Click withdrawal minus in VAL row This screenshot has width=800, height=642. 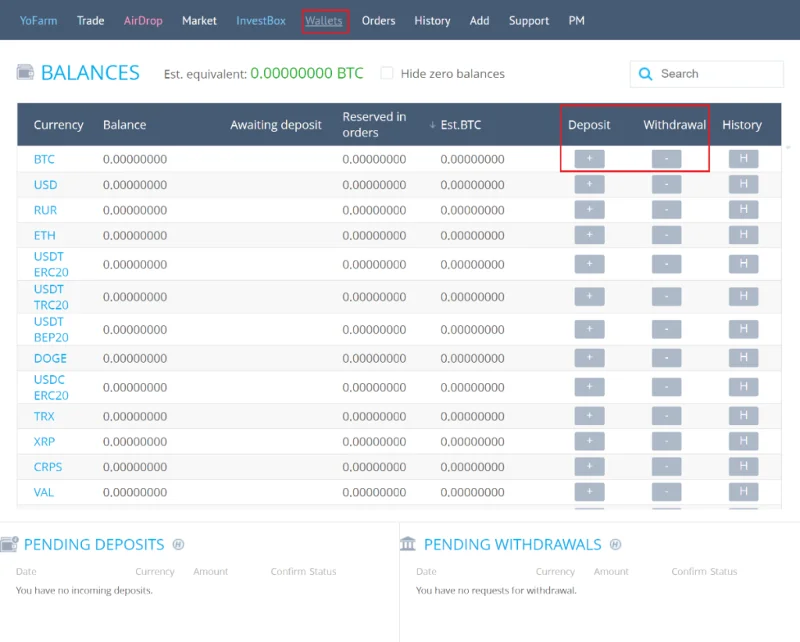(666, 491)
